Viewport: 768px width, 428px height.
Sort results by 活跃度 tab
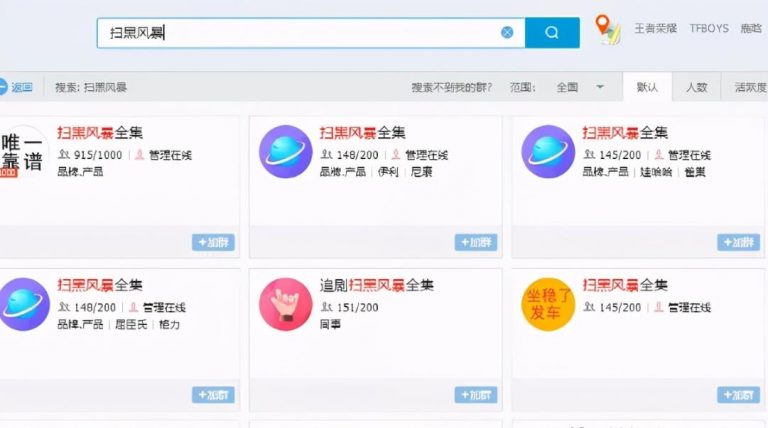pos(750,87)
